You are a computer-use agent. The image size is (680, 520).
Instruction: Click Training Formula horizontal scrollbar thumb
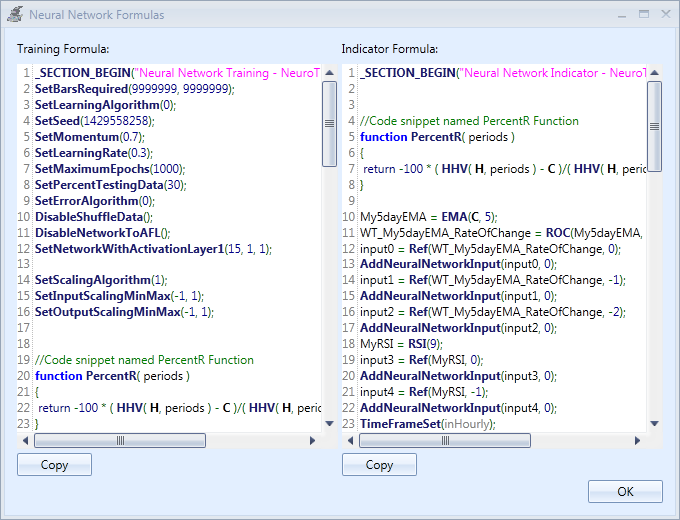(120, 441)
